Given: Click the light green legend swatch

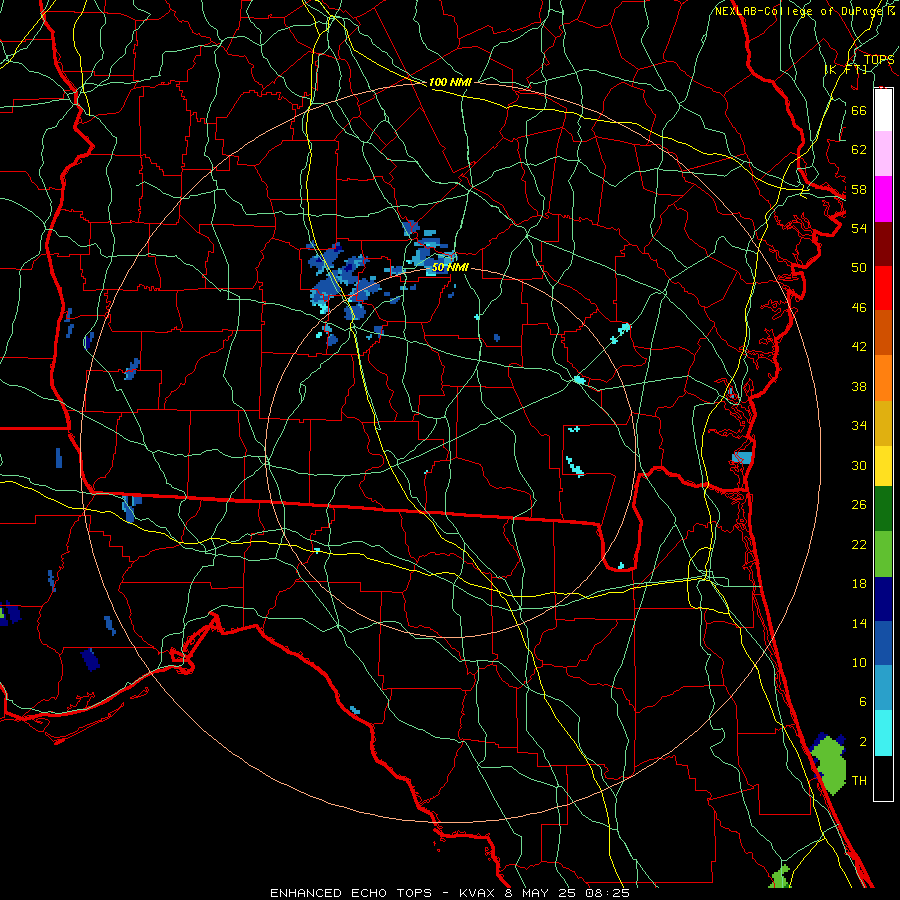Looking at the screenshot, I should pos(883,554).
